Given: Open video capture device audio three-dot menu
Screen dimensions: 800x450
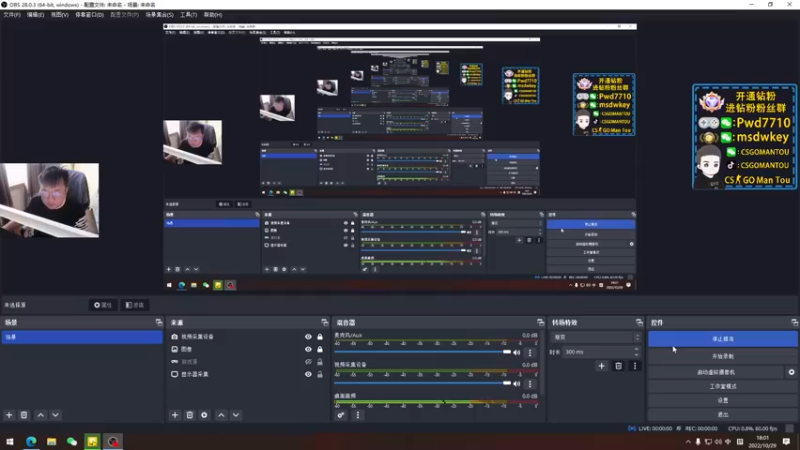Looking at the screenshot, I should pyautogui.click(x=530, y=384).
